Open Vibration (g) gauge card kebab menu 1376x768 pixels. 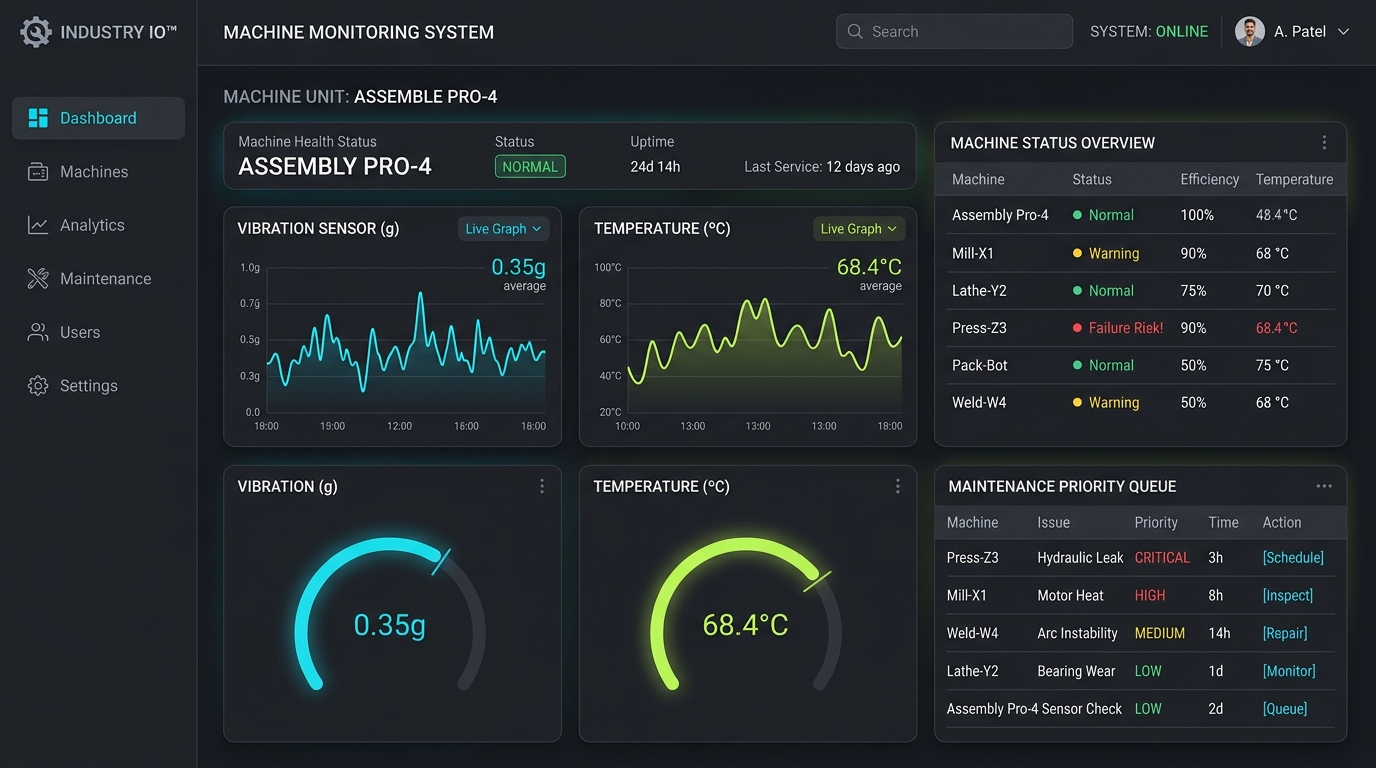[542, 486]
